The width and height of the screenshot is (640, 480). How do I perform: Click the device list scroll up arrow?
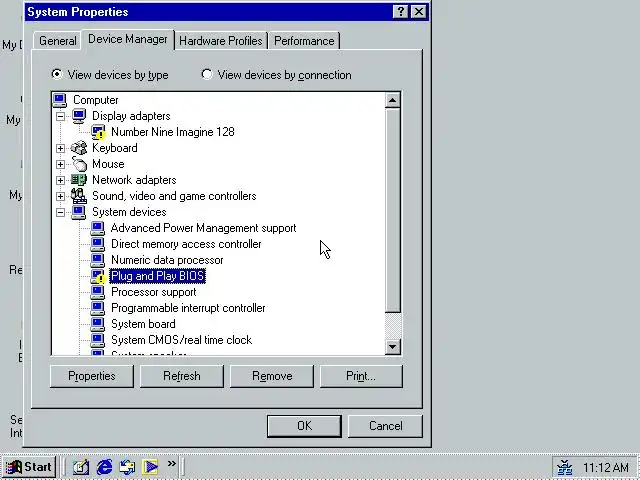click(392, 100)
